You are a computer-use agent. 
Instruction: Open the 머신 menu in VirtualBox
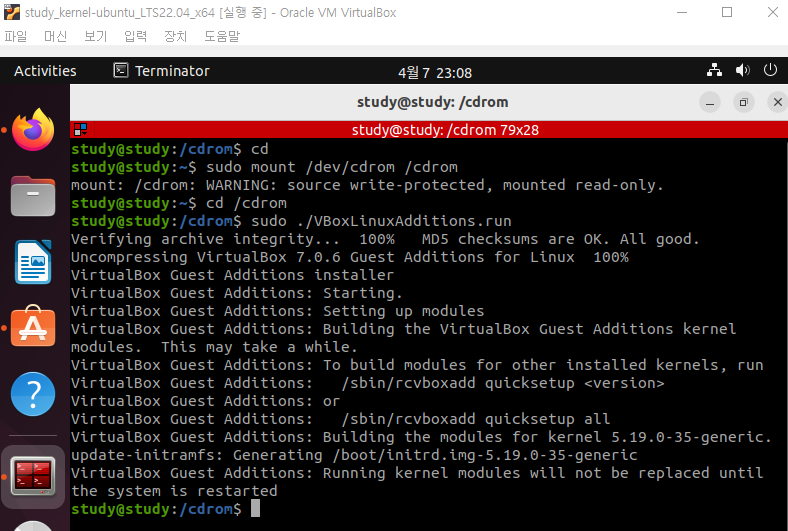click(x=55, y=36)
